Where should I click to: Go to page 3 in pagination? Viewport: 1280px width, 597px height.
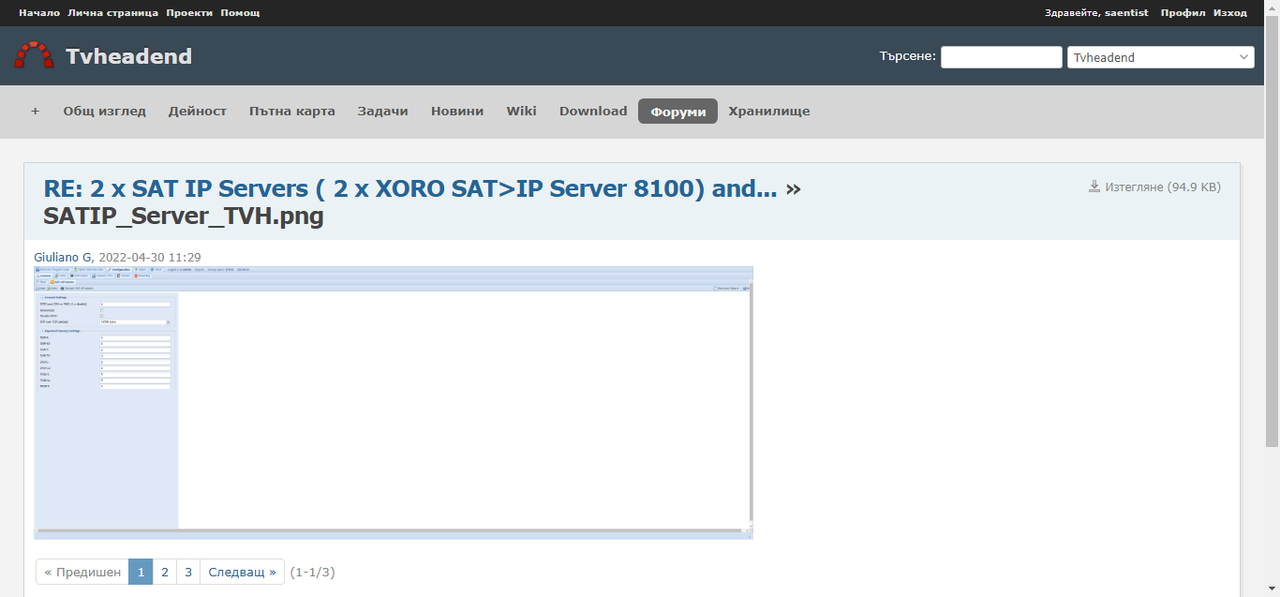(x=188, y=572)
